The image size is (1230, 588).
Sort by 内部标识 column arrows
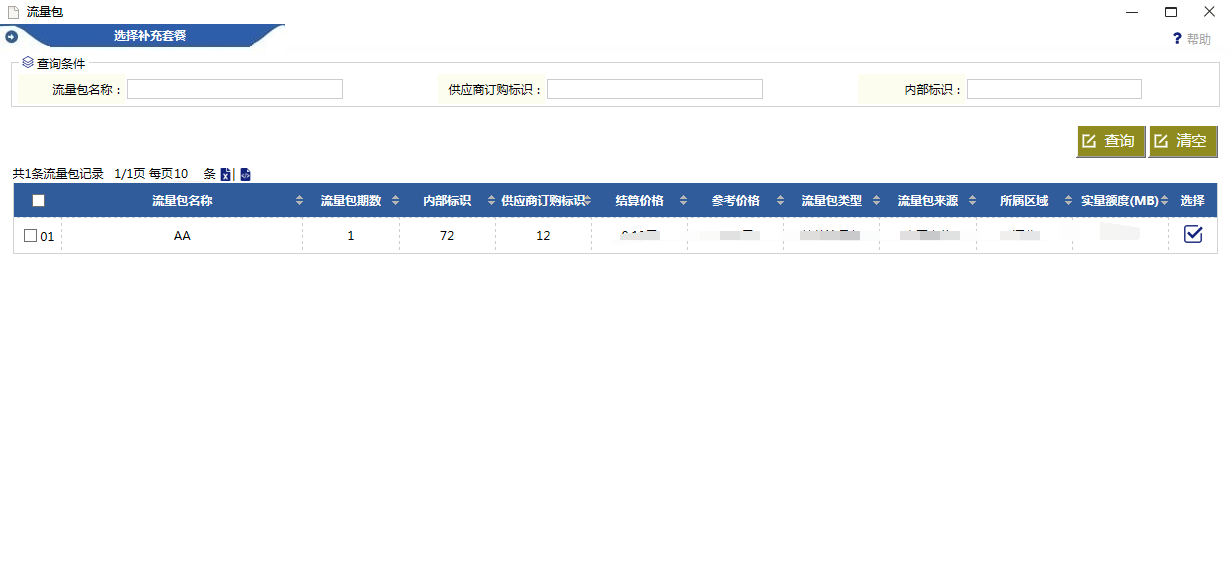[491, 201]
